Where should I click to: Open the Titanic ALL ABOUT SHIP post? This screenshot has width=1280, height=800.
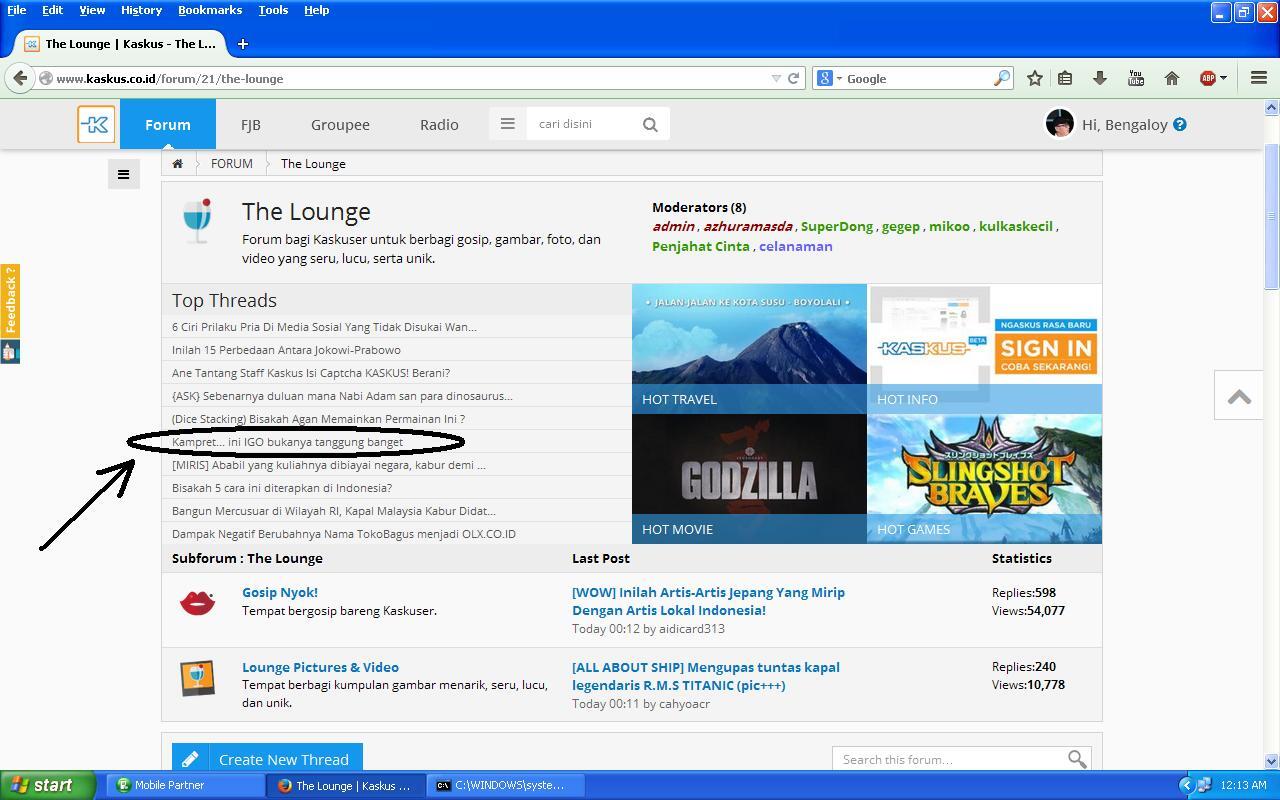(x=706, y=676)
